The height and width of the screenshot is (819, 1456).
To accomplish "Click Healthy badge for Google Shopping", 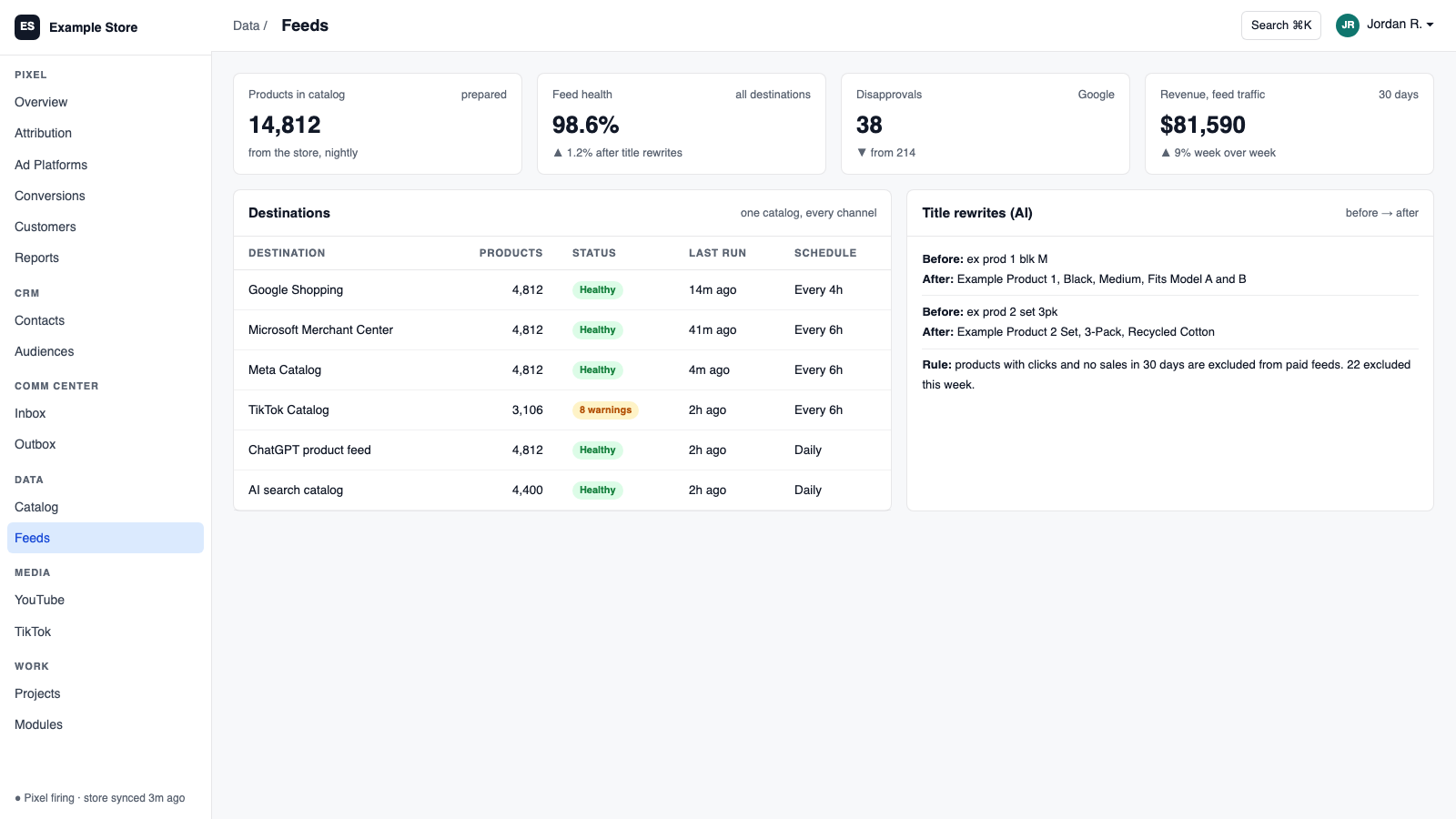I will (598, 290).
